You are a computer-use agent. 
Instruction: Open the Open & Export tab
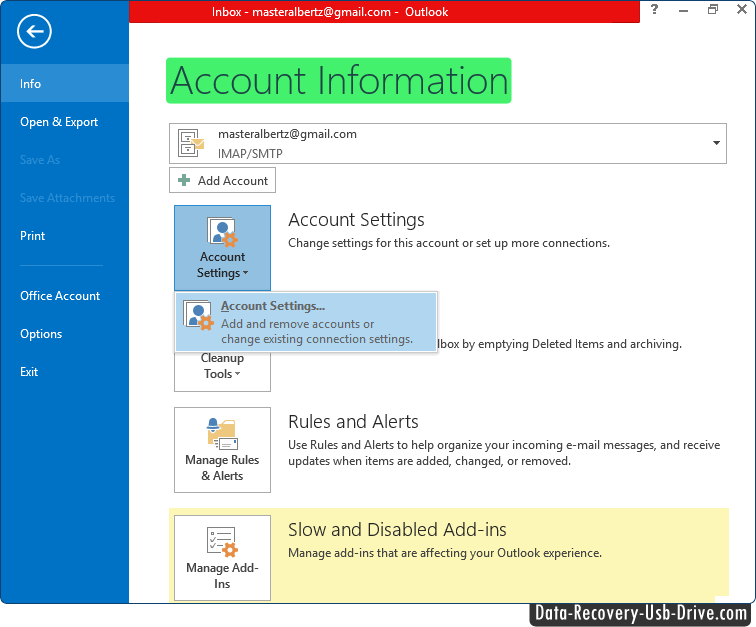click(65, 122)
